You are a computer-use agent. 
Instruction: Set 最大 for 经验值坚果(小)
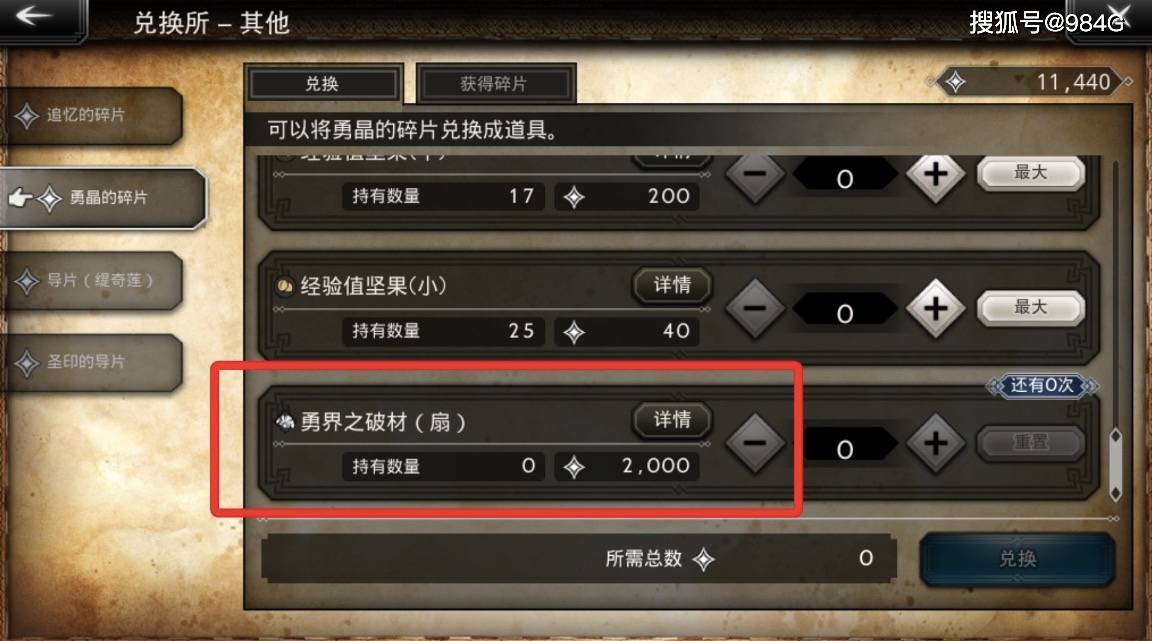1031,307
